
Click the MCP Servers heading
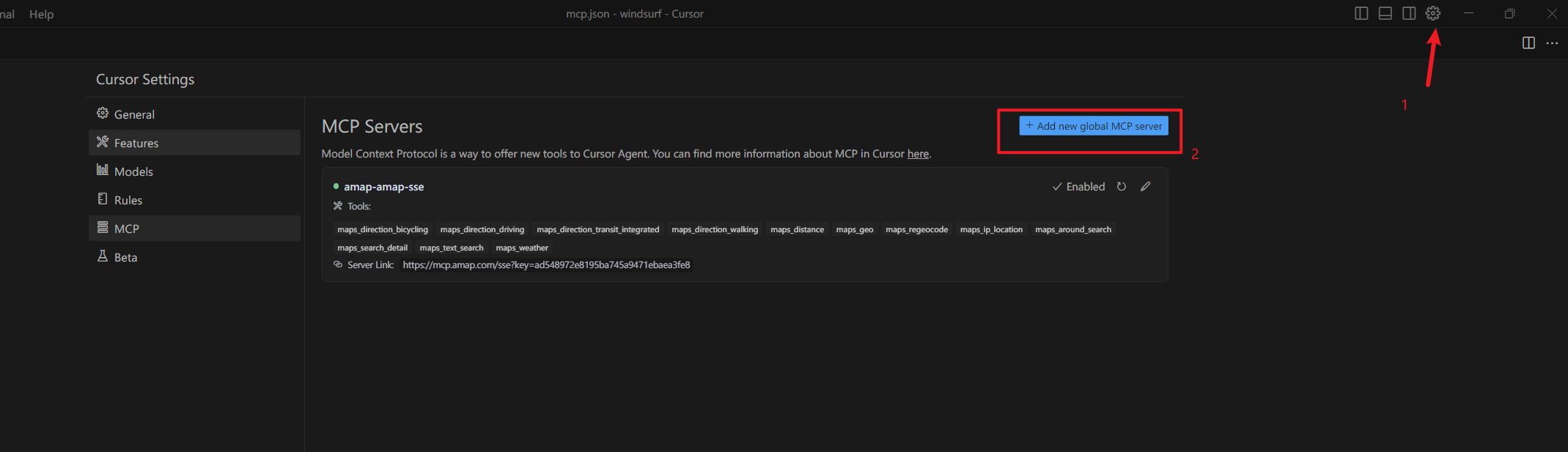pos(372,126)
